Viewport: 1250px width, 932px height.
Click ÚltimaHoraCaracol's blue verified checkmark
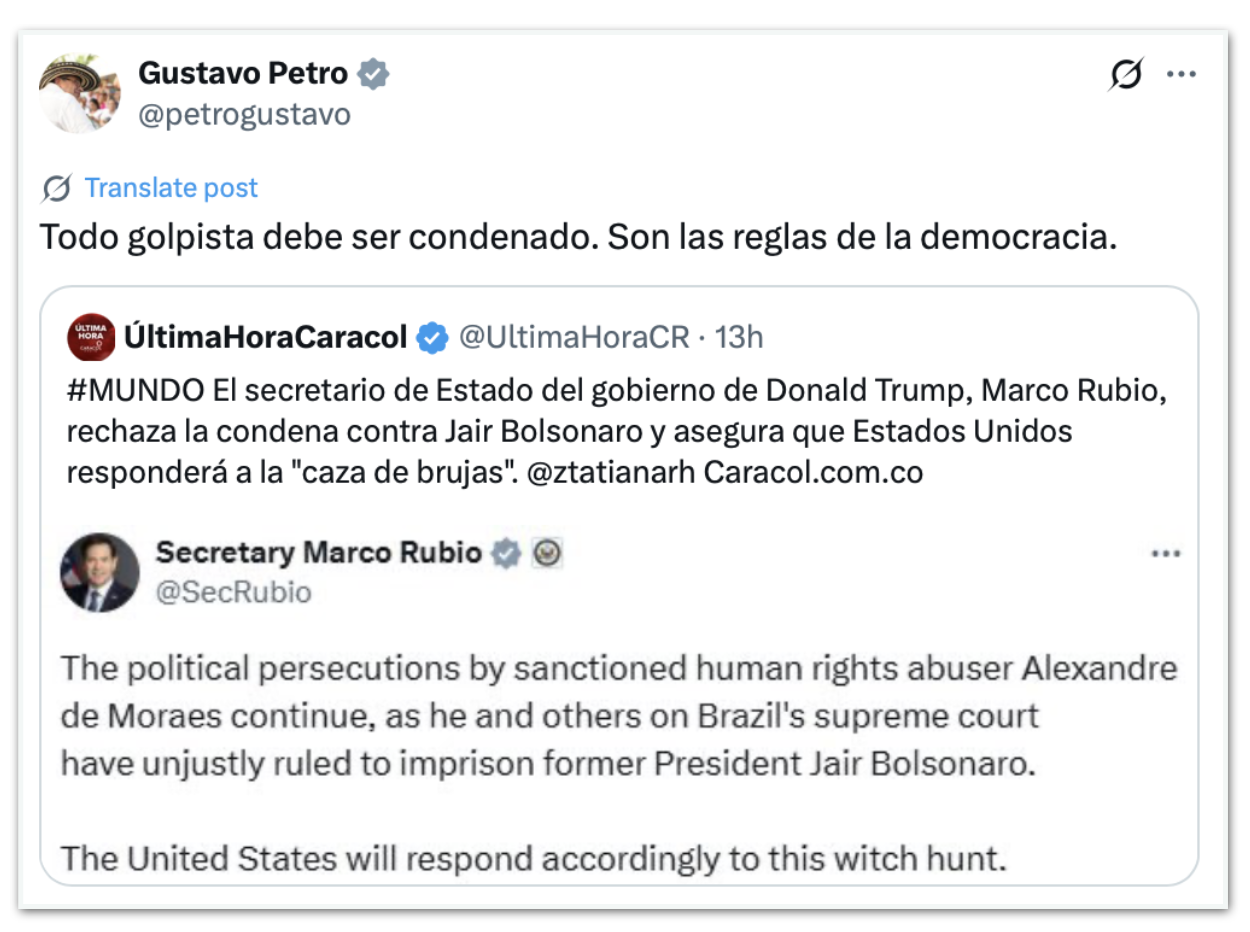432,338
